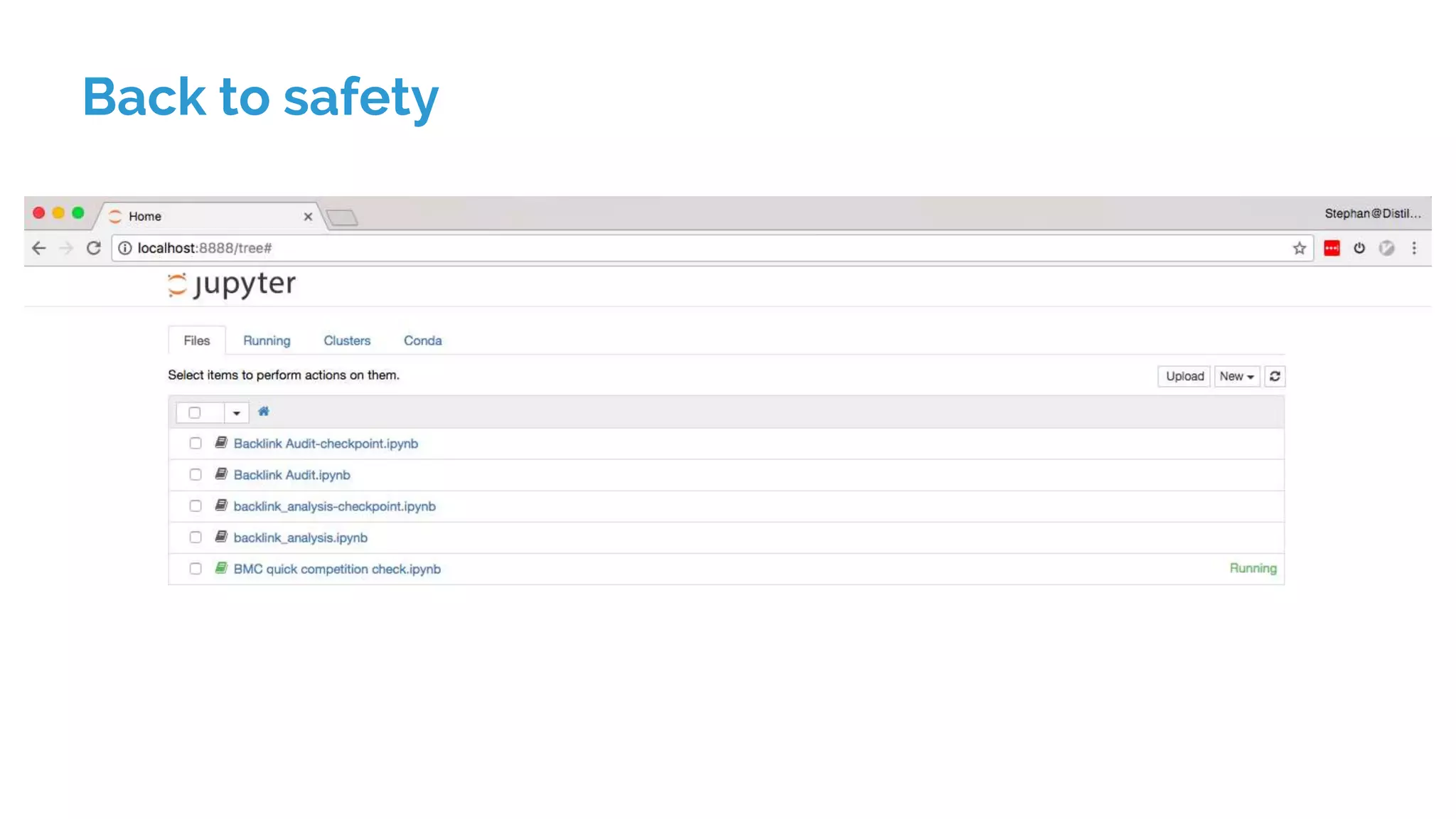Open Backlink Audit.ipynb notebook

(x=292, y=475)
